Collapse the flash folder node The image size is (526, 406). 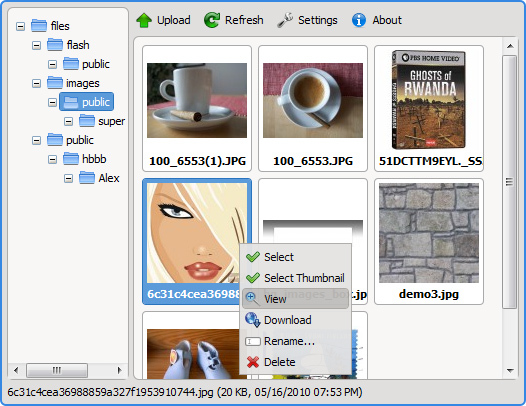tap(37, 45)
